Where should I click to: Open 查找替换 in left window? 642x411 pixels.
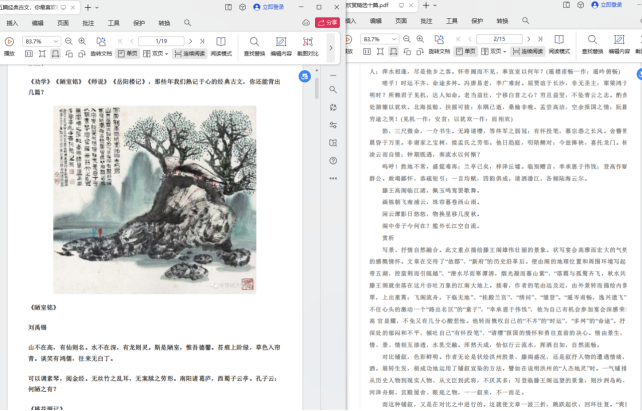(254, 46)
